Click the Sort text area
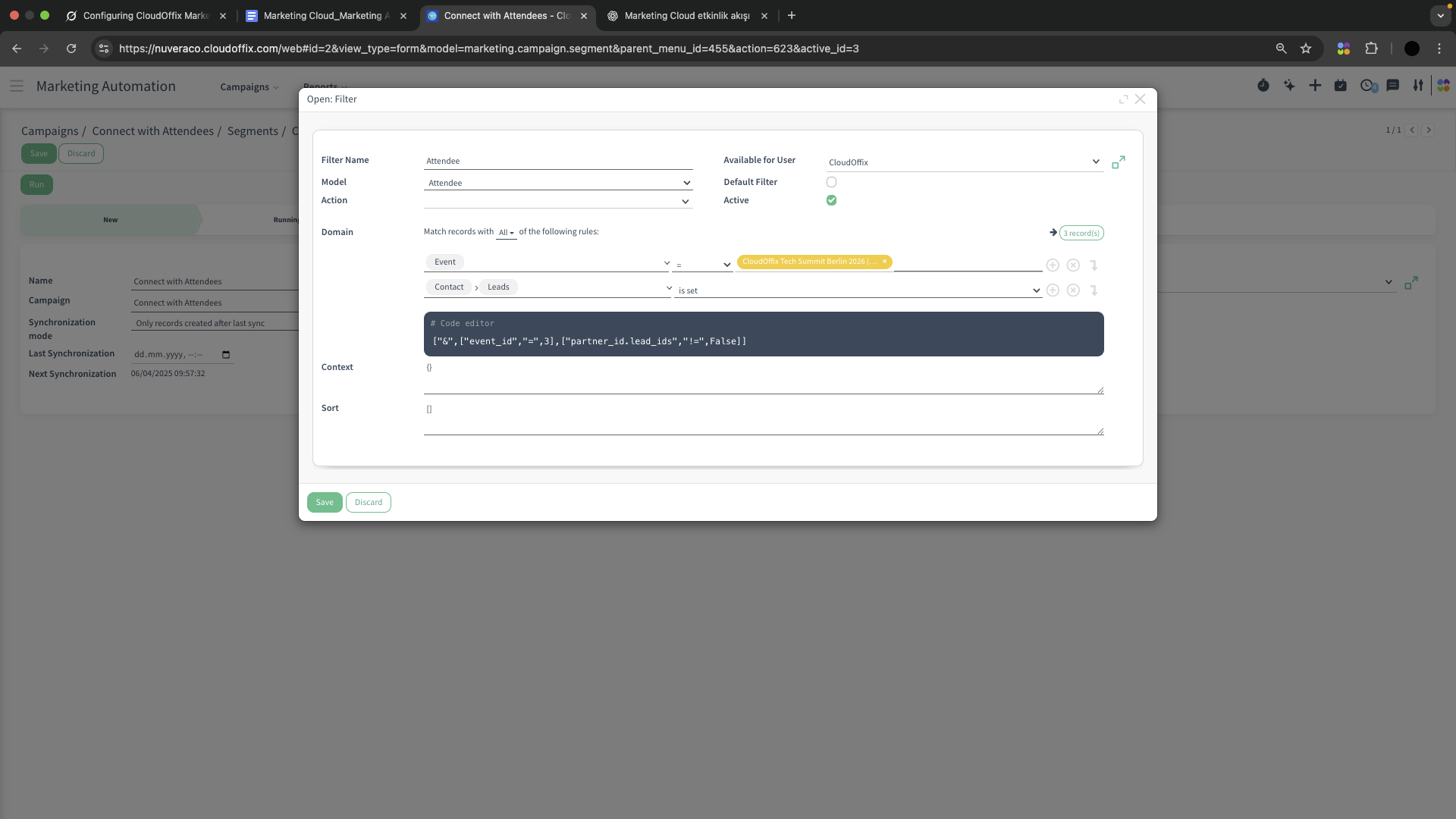The height and width of the screenshot is (819, 1456). [764, 419]
